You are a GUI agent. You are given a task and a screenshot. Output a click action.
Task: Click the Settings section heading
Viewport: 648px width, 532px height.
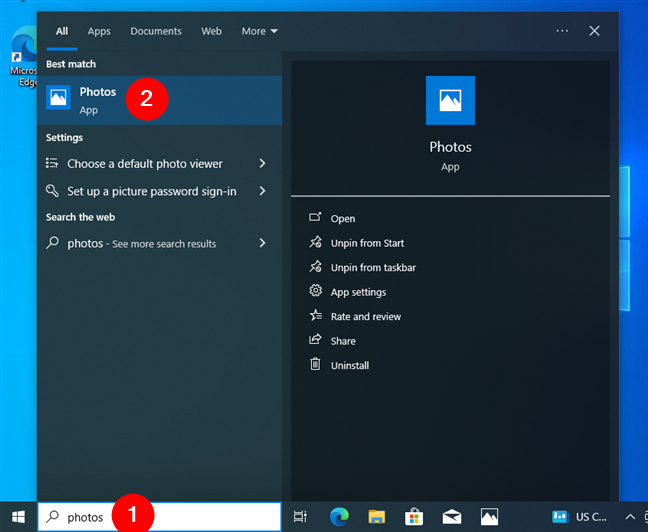coord(64,138)
